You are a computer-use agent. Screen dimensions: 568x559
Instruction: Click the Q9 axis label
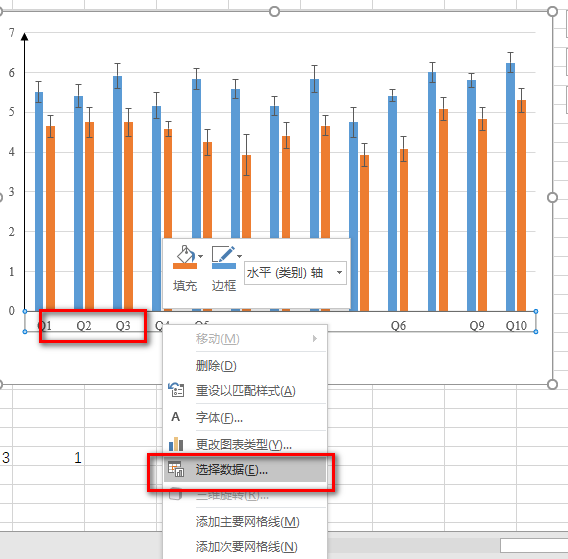tap(477, 326)
